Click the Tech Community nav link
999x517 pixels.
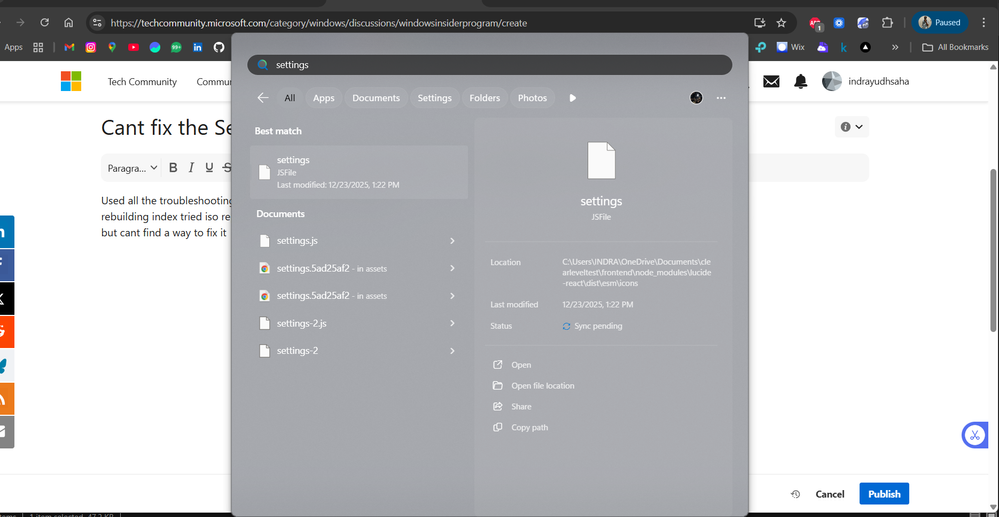click(x=142, y=82)
